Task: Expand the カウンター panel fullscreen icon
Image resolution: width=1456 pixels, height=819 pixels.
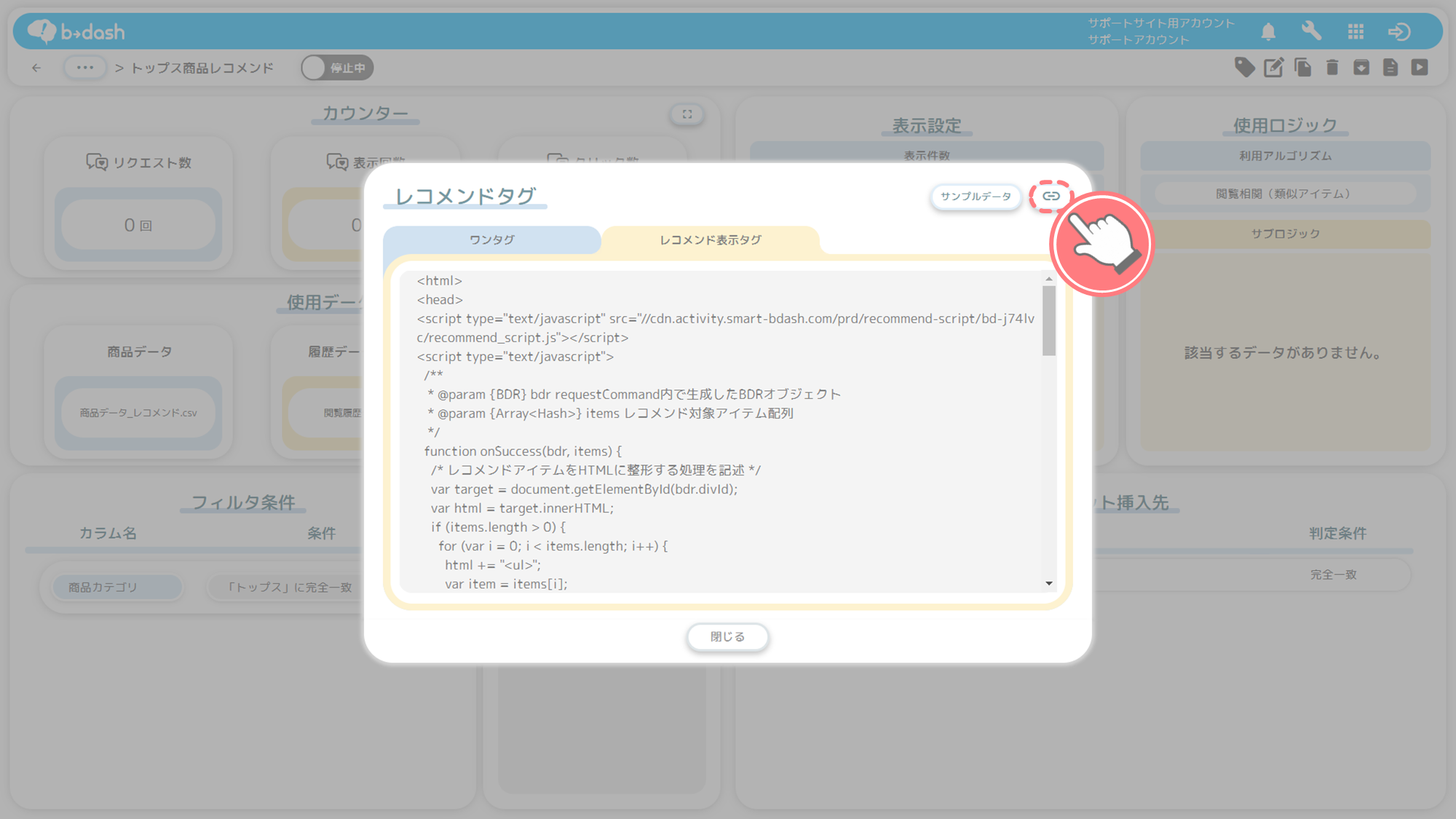Action: [x=687, y=114]
